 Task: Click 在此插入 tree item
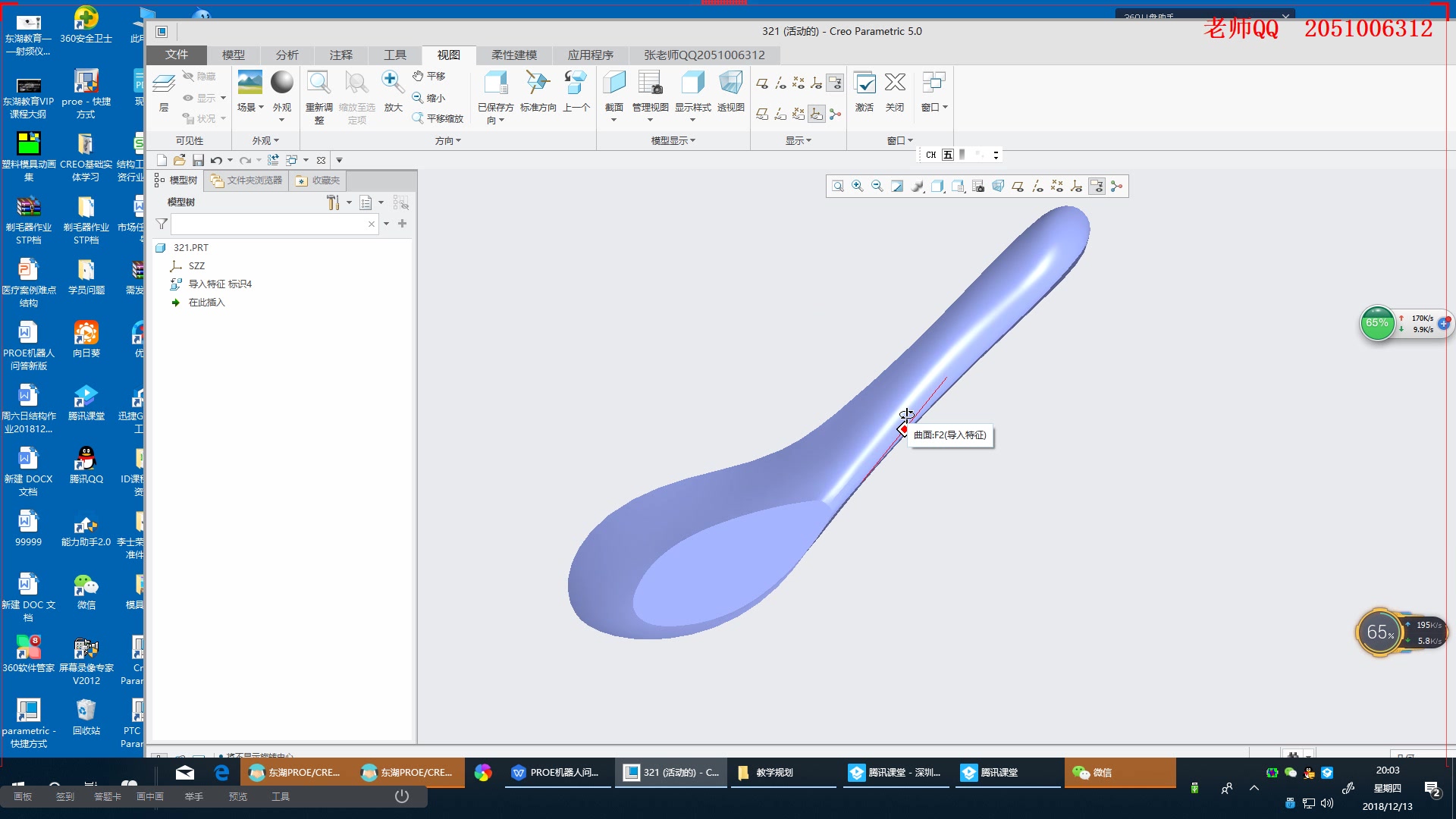click(x=208, y=302)
